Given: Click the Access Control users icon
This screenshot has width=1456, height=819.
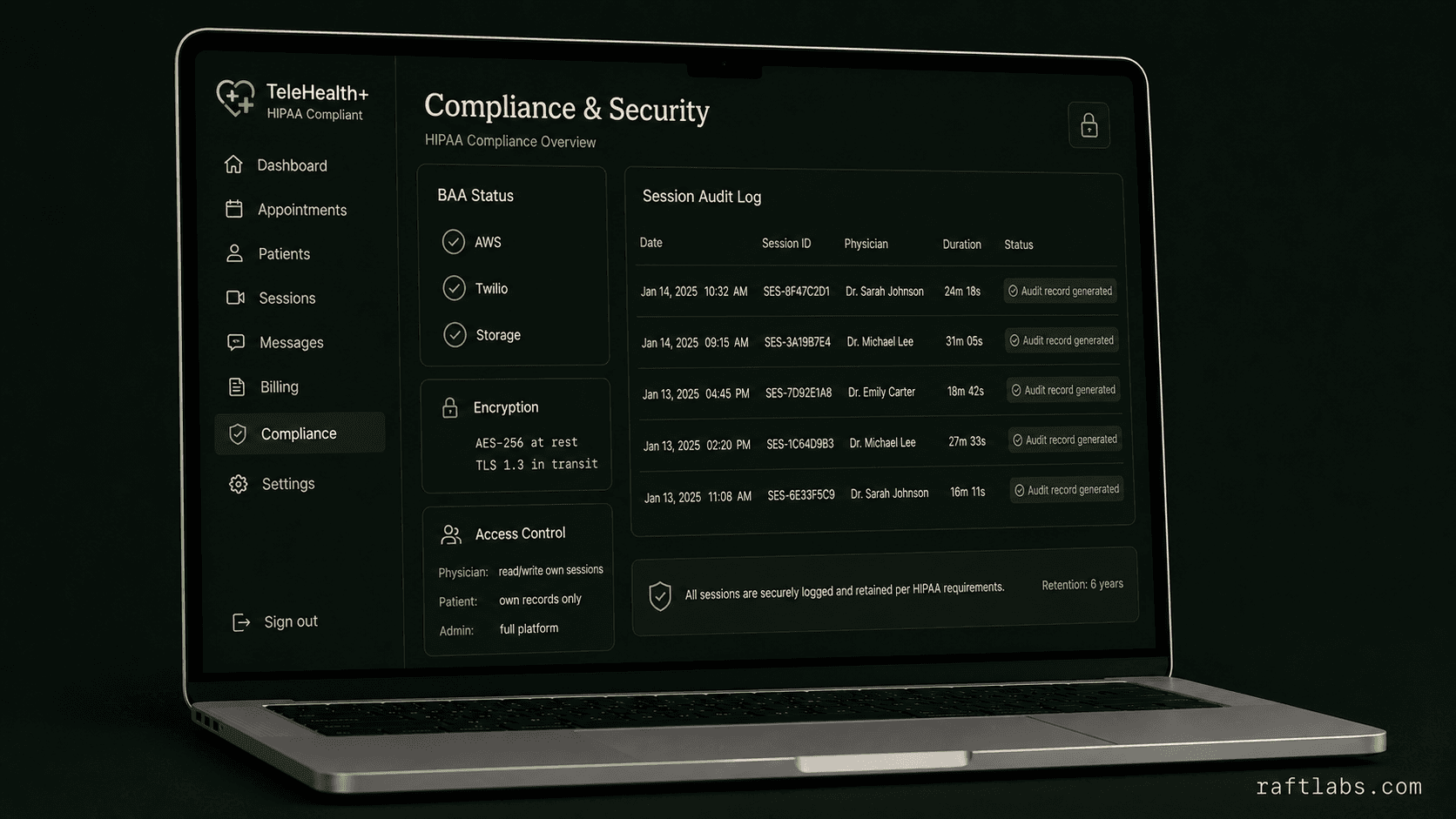Looking at the screenshot, I should [x=451, y=534].
